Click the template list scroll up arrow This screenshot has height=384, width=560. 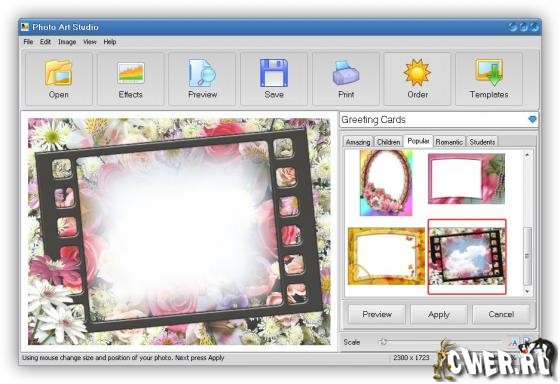527,155
